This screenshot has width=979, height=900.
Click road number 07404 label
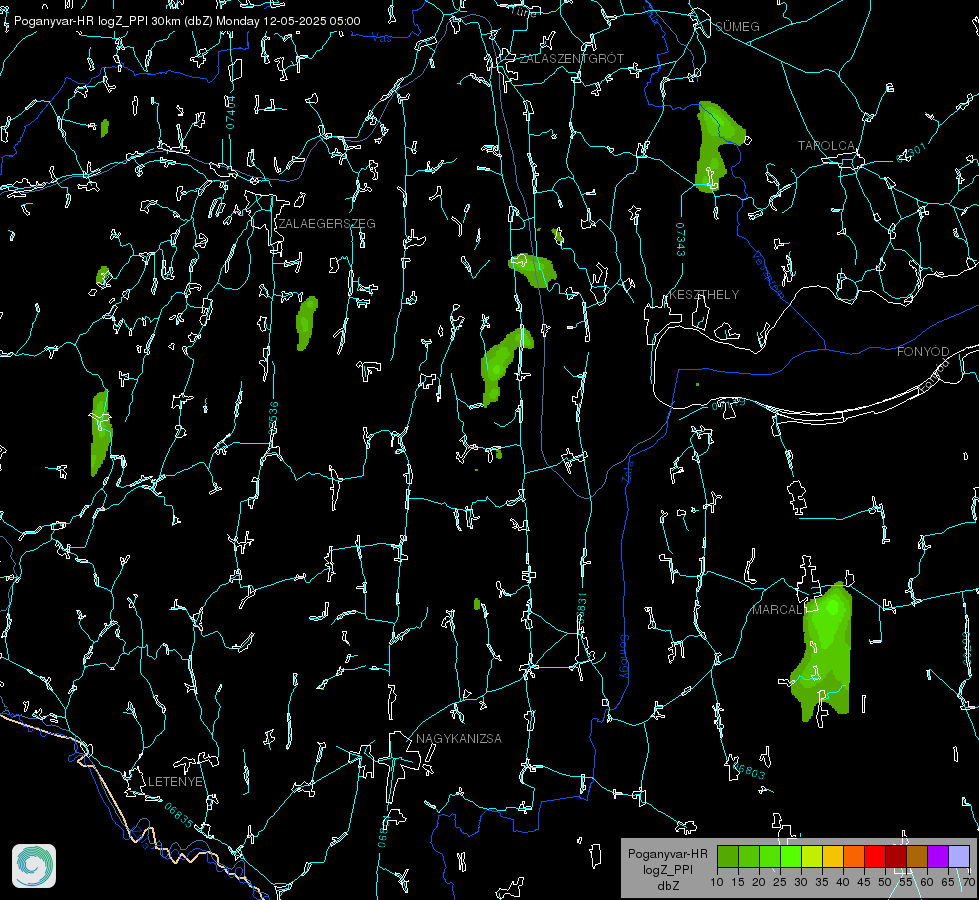[231, 112]
